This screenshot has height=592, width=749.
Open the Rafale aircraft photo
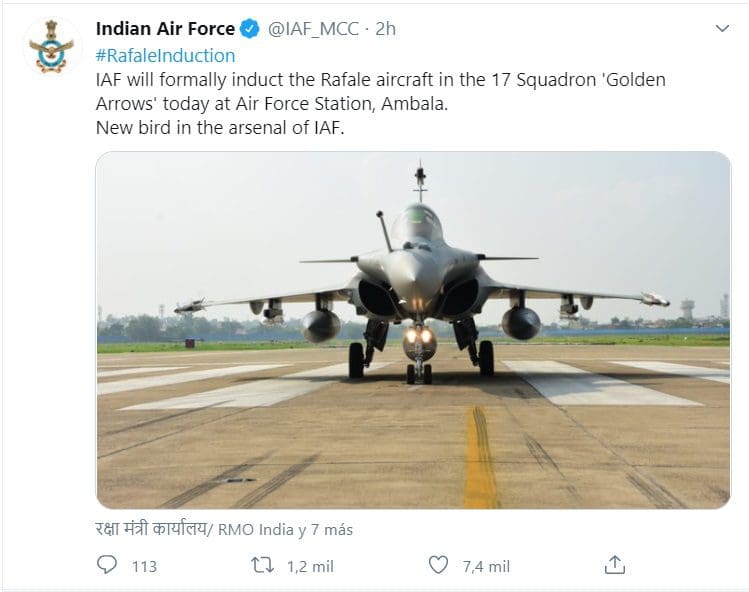point(413,330)
